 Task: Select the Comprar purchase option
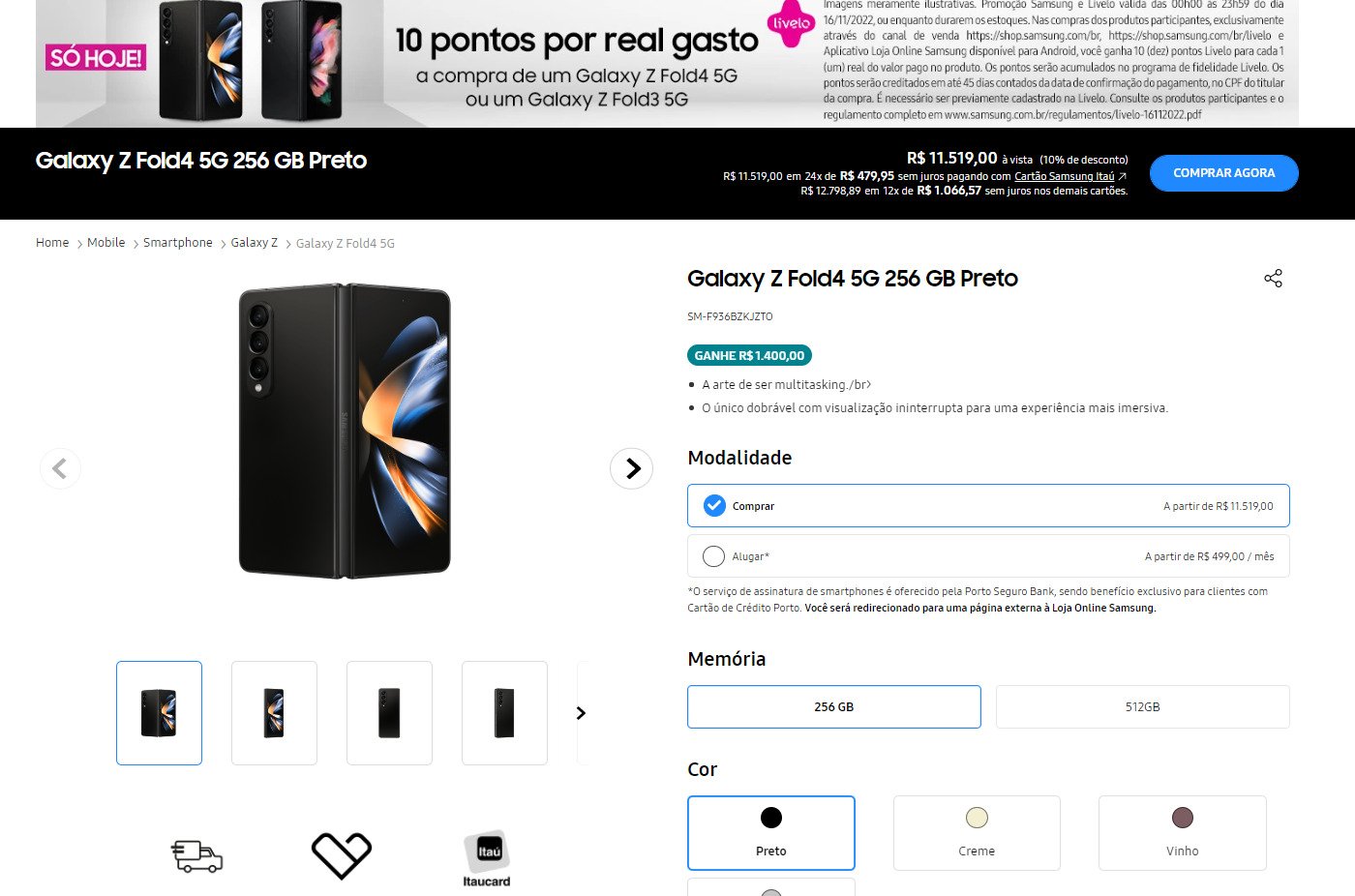[x=988, y=506]
